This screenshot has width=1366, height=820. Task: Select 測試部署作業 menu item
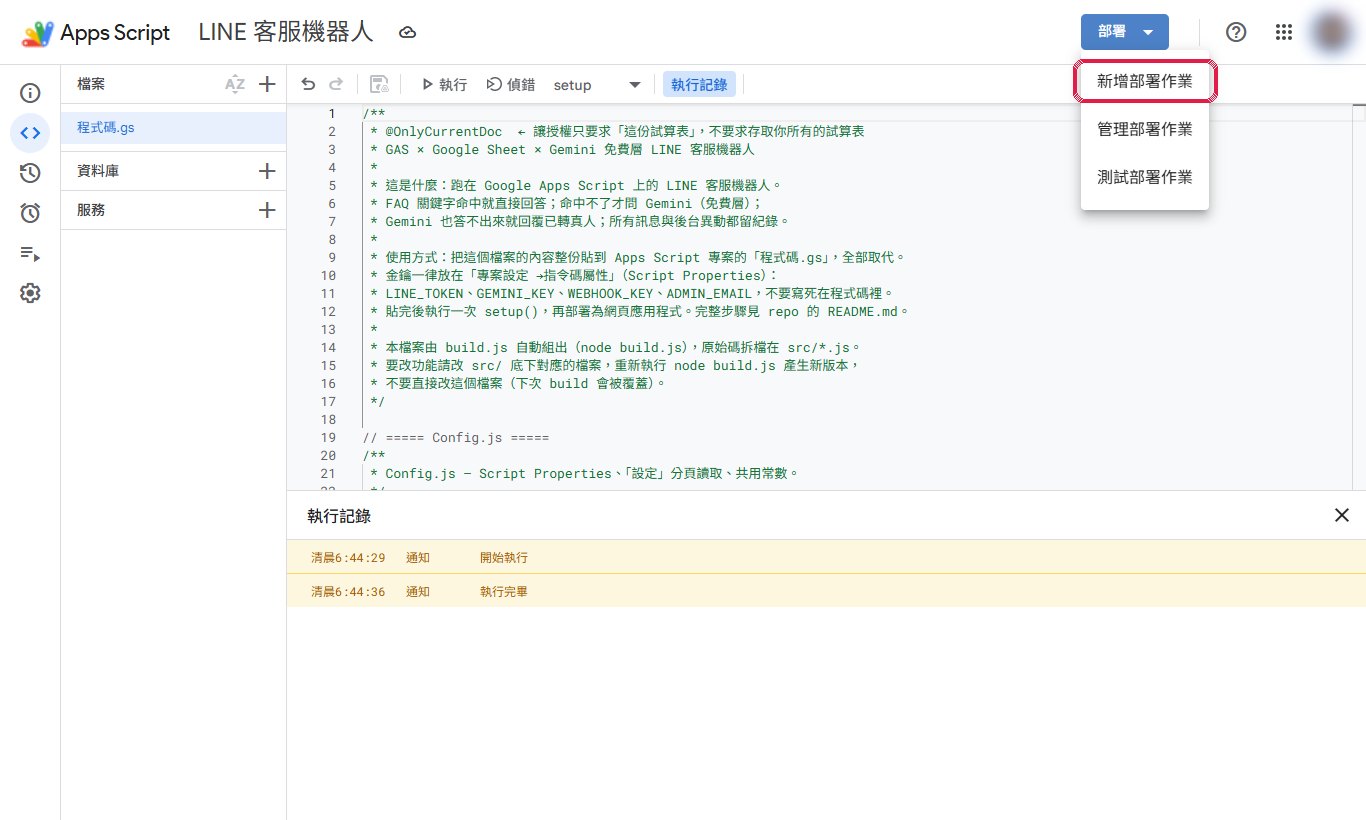(1145, 177)
